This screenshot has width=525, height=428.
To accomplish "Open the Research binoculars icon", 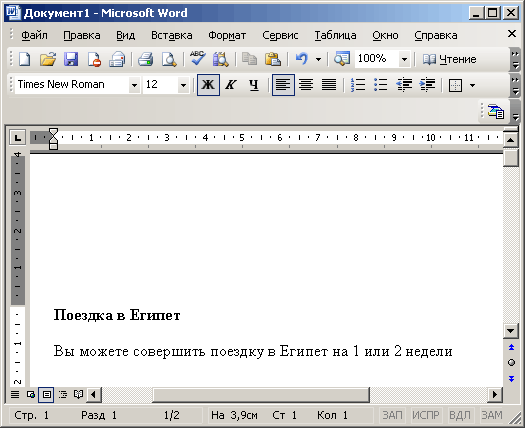I will pyautogui.click(x=221, y=60).
